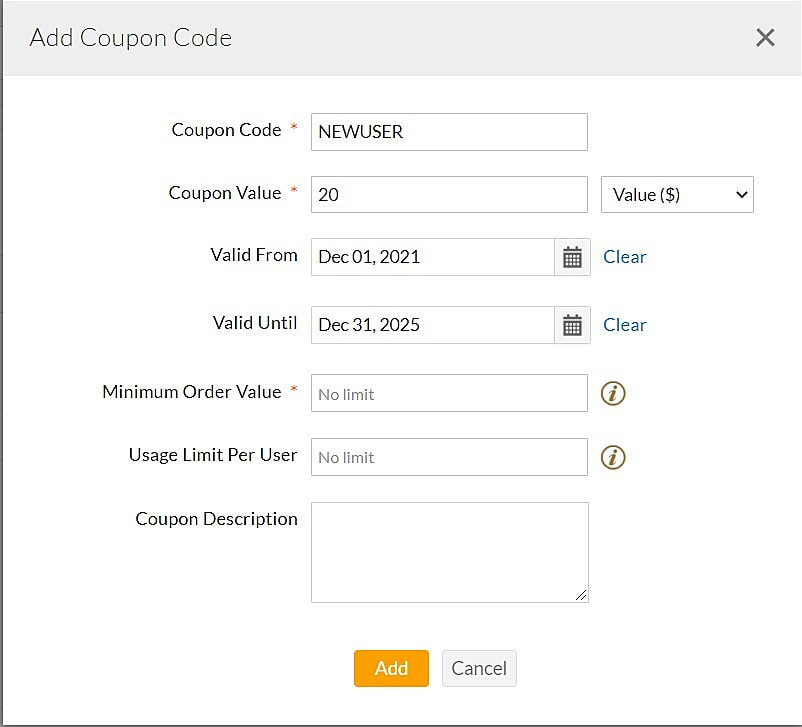Cancel creating the coupon
Viewport: 802px width, 727px height.
[479, 668]
